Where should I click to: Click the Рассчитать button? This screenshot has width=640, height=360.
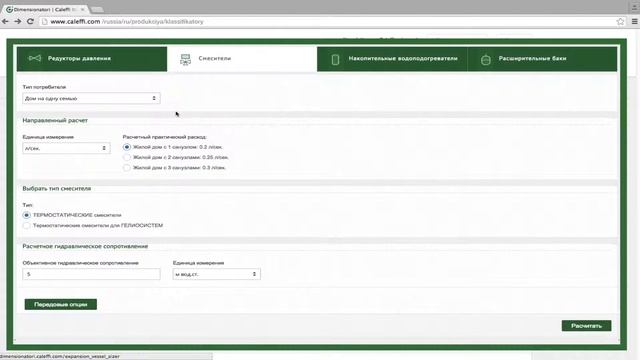(x=586, y=326)
